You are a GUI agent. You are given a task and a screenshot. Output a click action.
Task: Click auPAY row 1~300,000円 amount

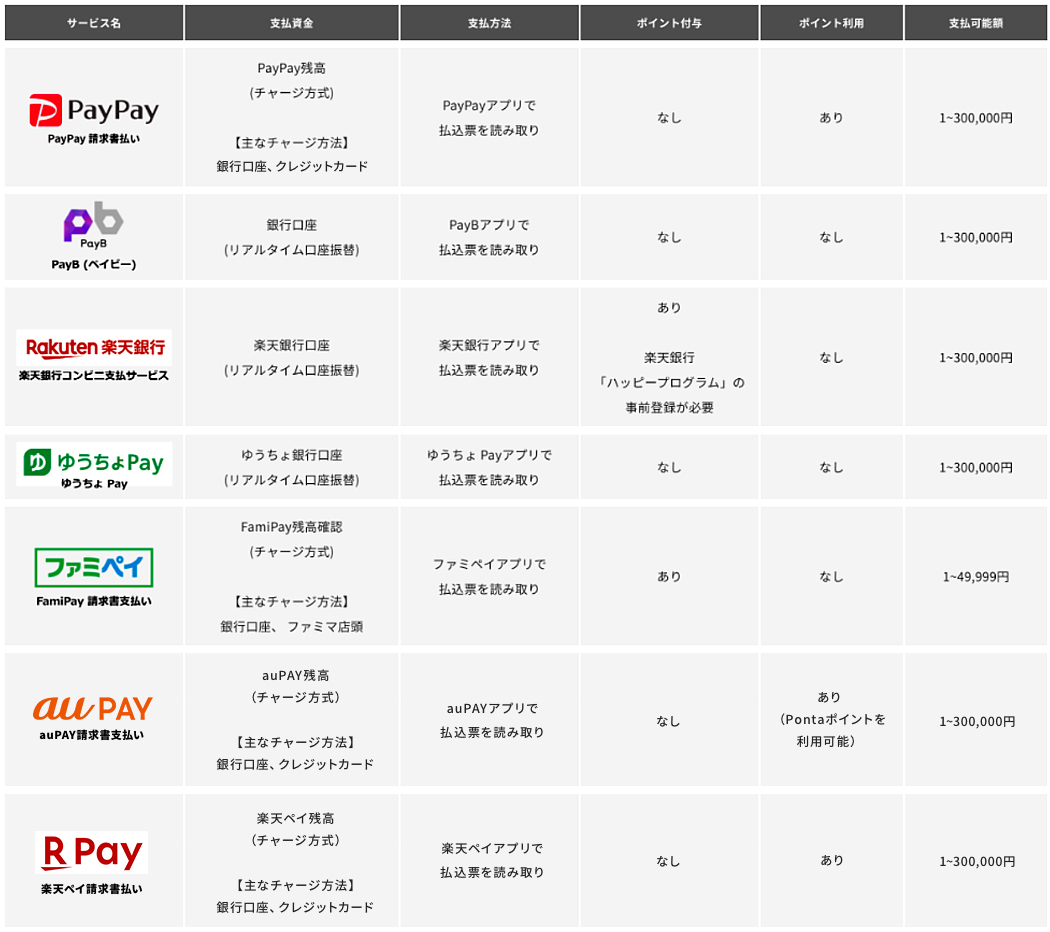coord(977,722)
